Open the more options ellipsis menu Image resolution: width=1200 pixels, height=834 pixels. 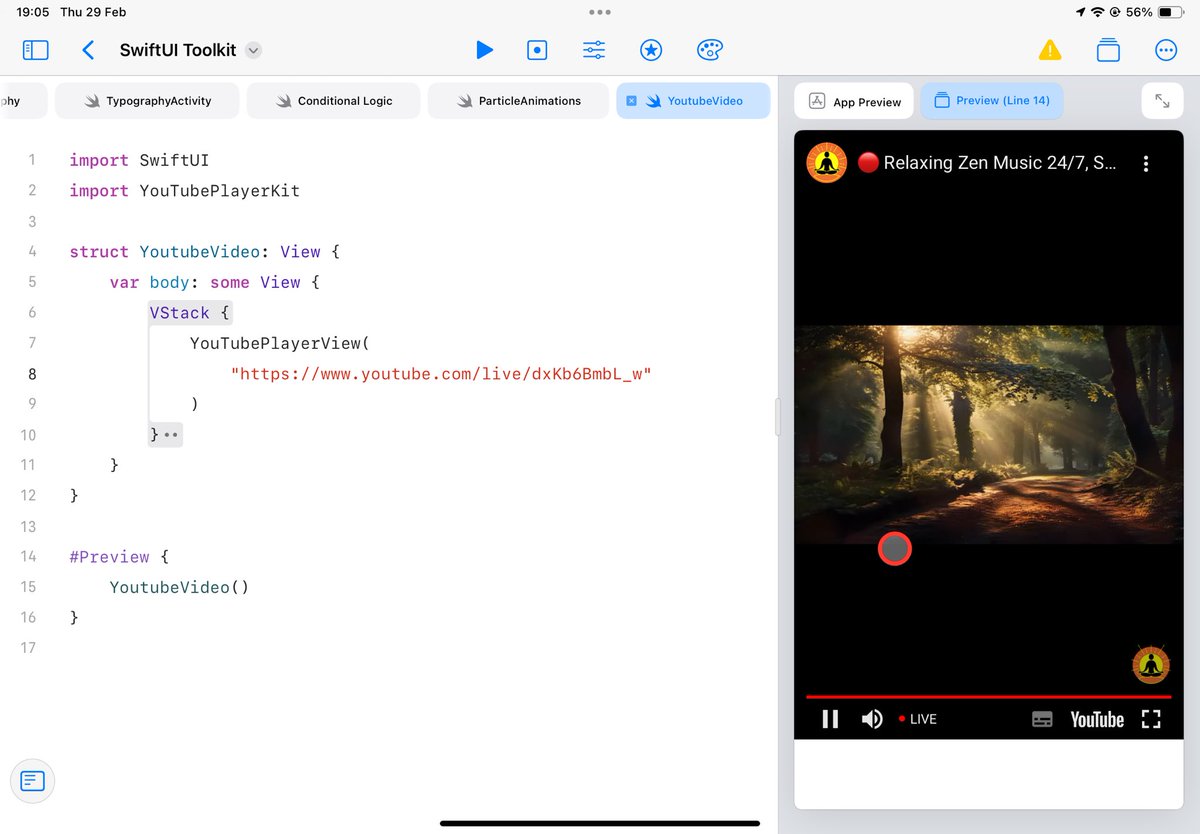point(1165,50)
